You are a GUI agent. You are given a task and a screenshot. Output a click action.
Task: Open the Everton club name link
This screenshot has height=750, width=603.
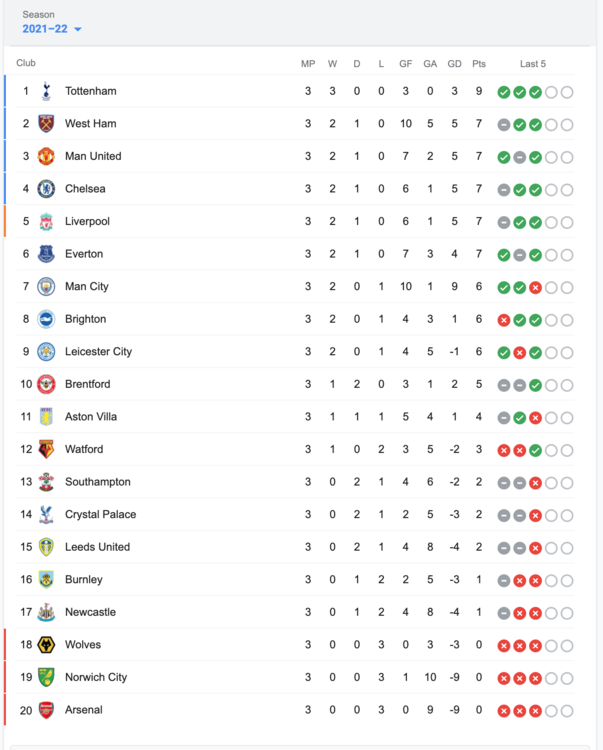[84, 254]
